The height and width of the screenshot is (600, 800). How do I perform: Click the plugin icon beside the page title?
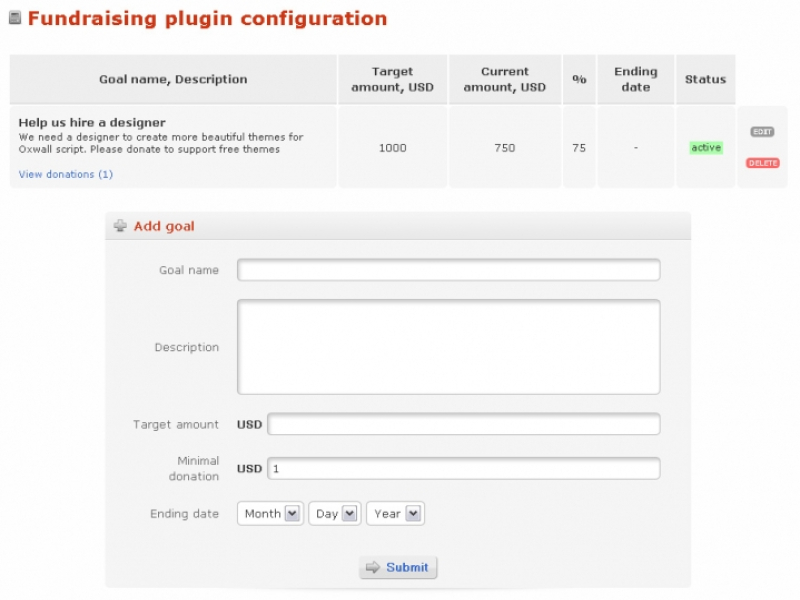pos(15,18)
